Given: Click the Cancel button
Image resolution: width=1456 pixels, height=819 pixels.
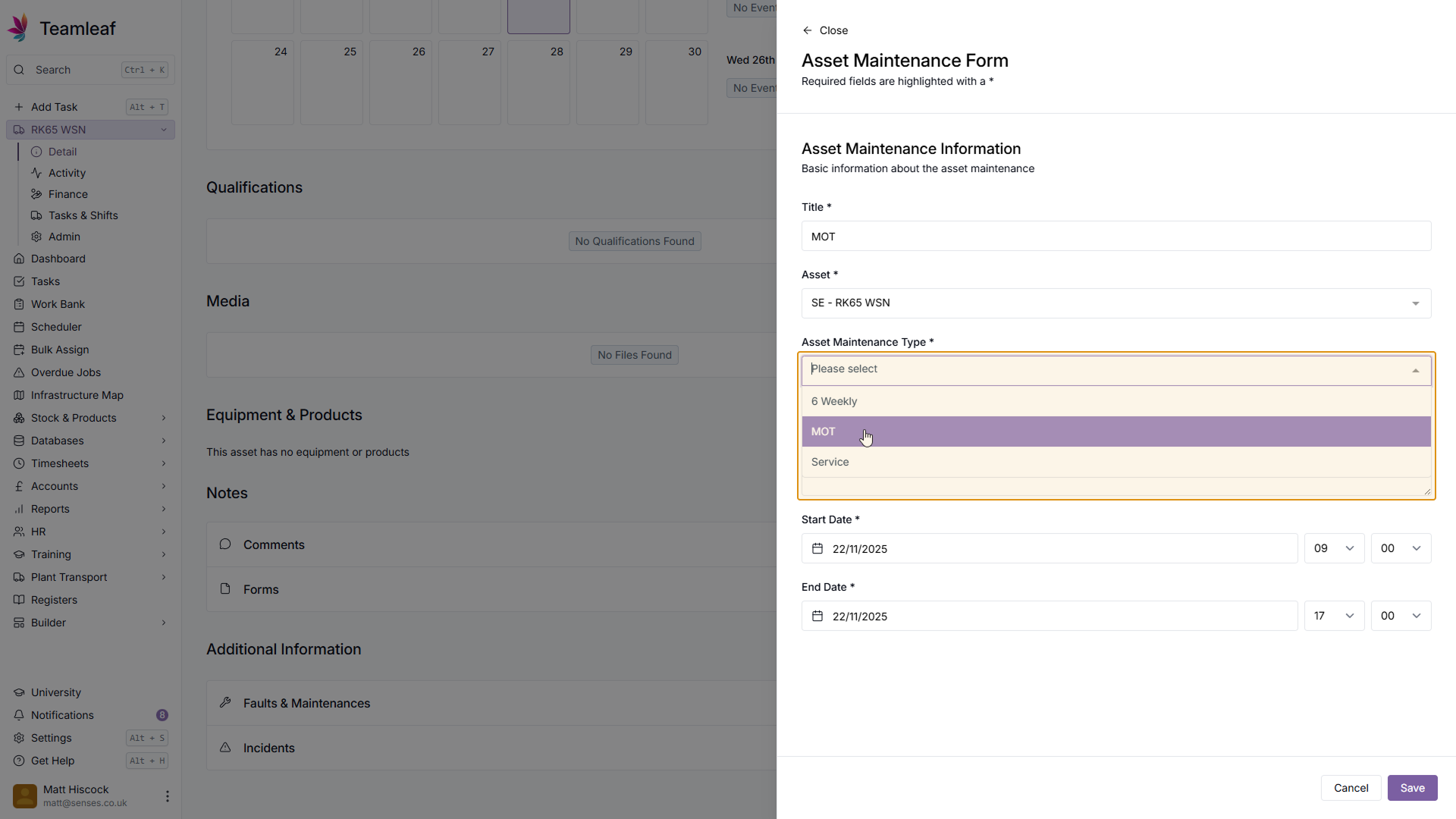Looking at the screenshot, I should tap(1351, 788).
